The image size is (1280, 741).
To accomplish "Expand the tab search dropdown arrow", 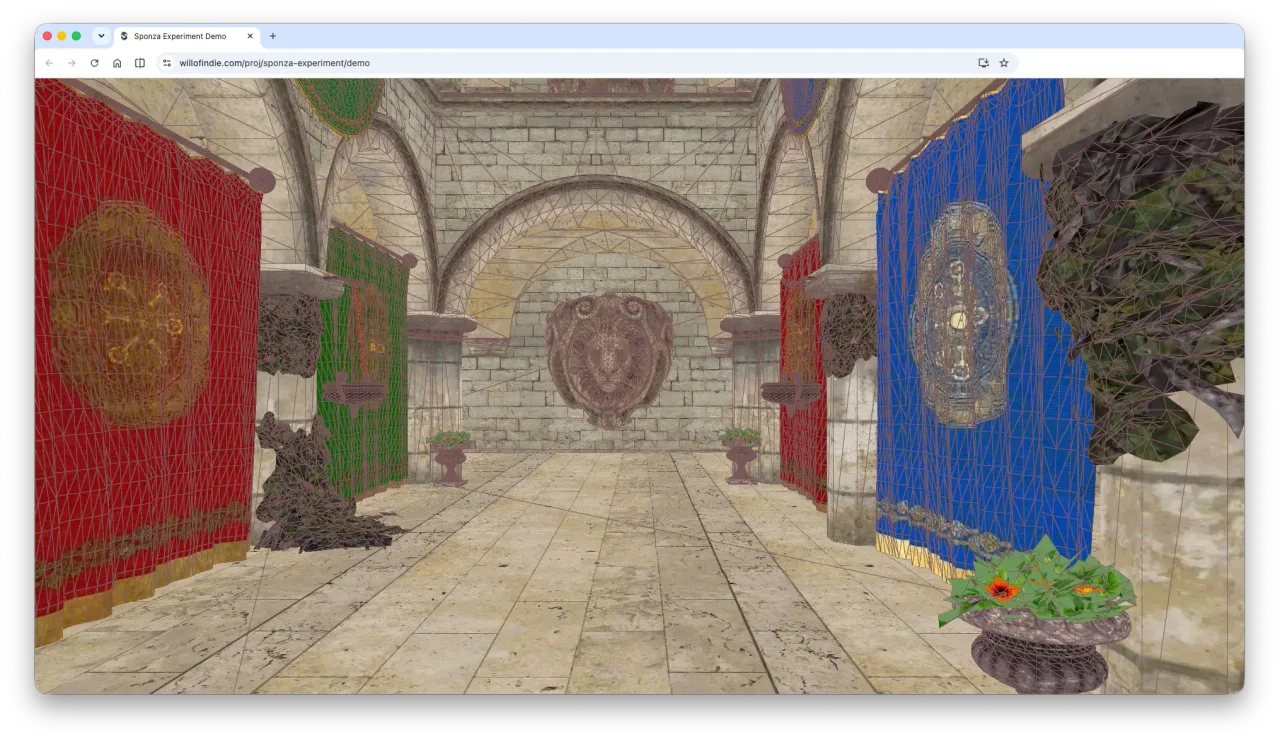I will click(101, 36).
